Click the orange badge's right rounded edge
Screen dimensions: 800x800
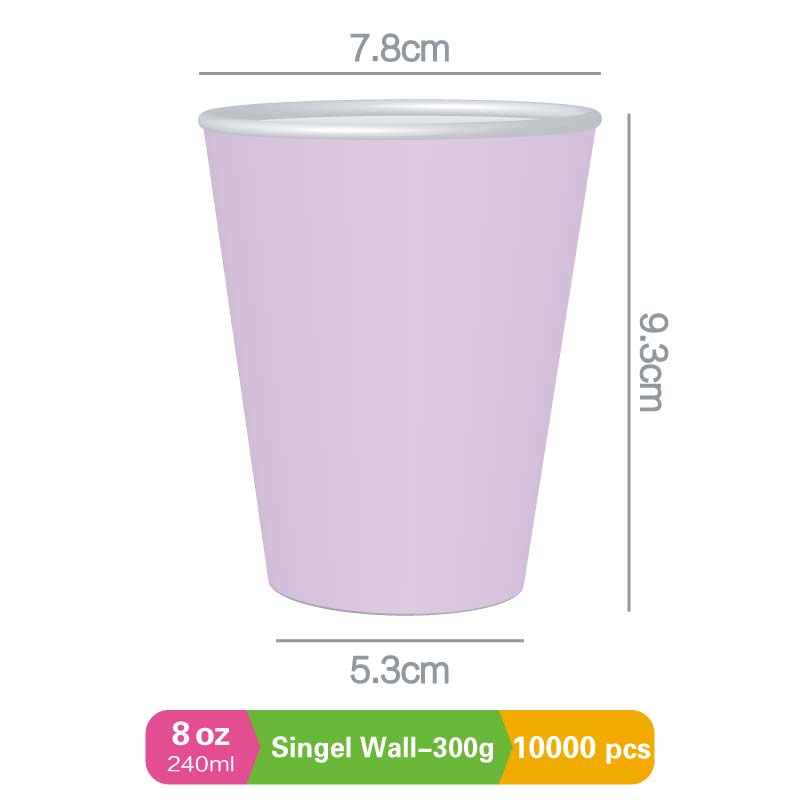coord(650,748)
